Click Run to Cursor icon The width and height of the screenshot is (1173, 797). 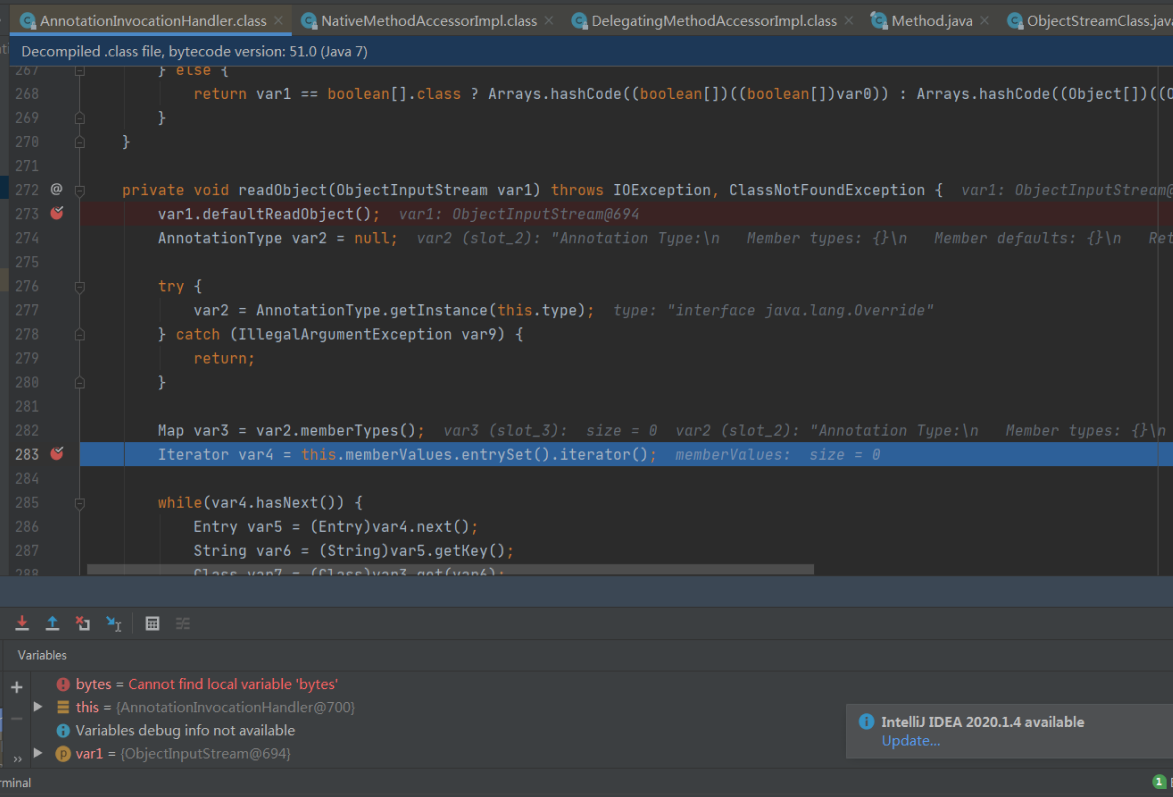coord(114,623)
